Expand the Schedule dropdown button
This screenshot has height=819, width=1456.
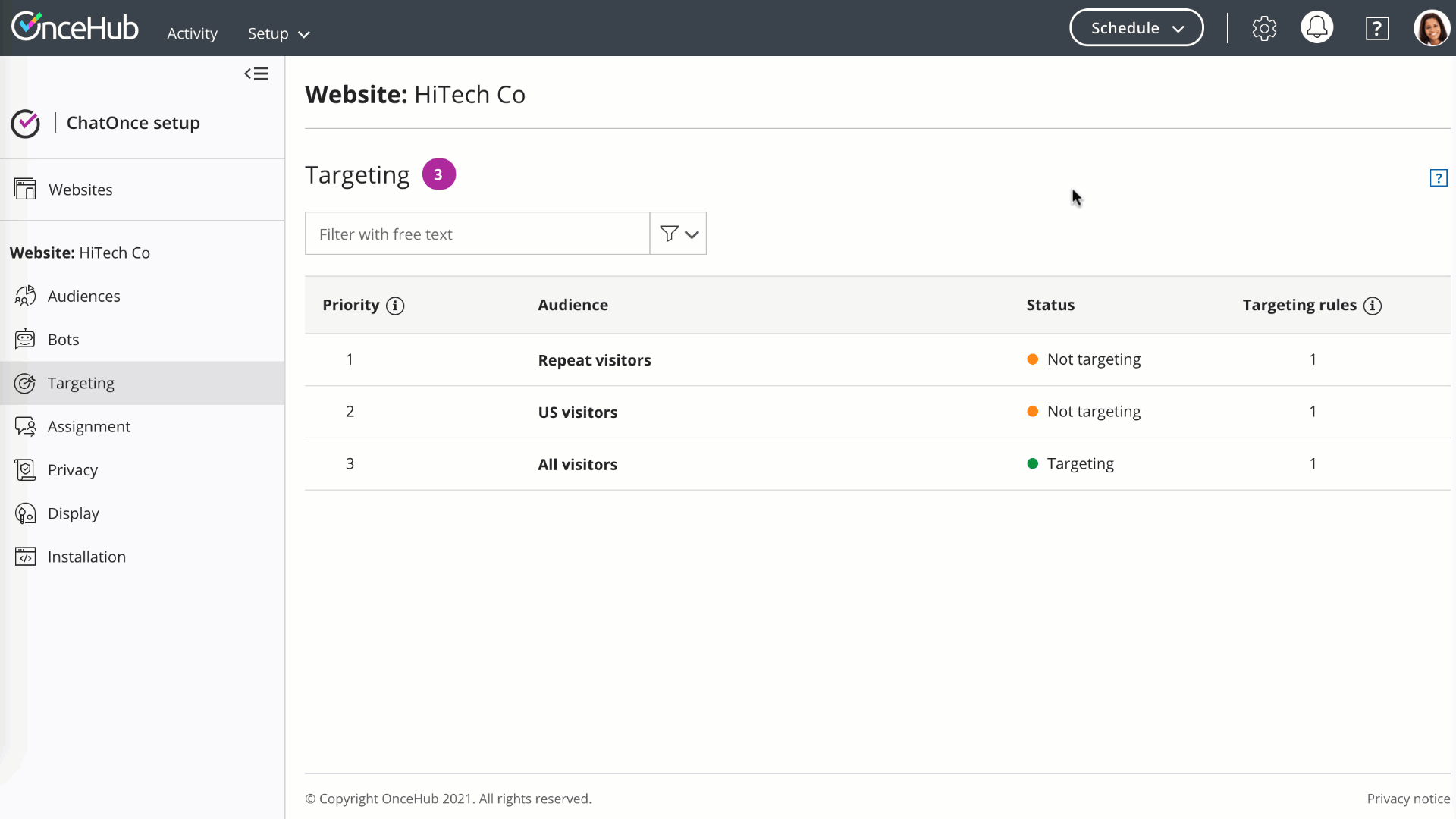tap(1136, 28)
